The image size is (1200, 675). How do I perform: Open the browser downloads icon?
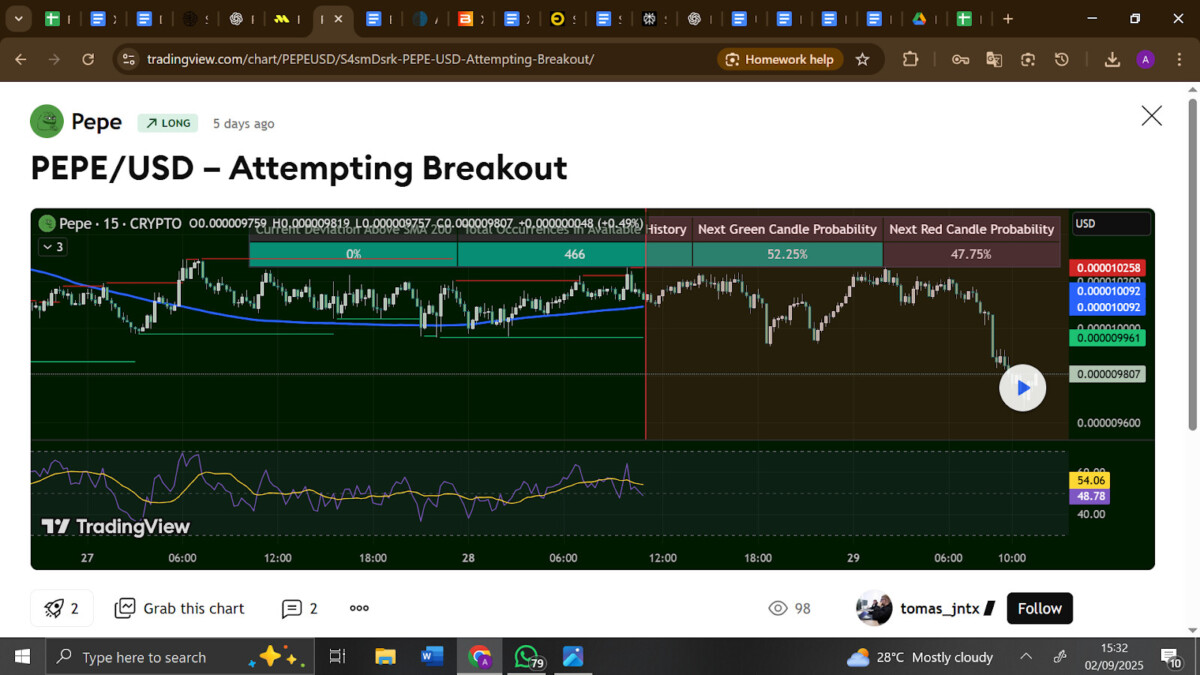pyautogui.click(x=1111, y=59)
